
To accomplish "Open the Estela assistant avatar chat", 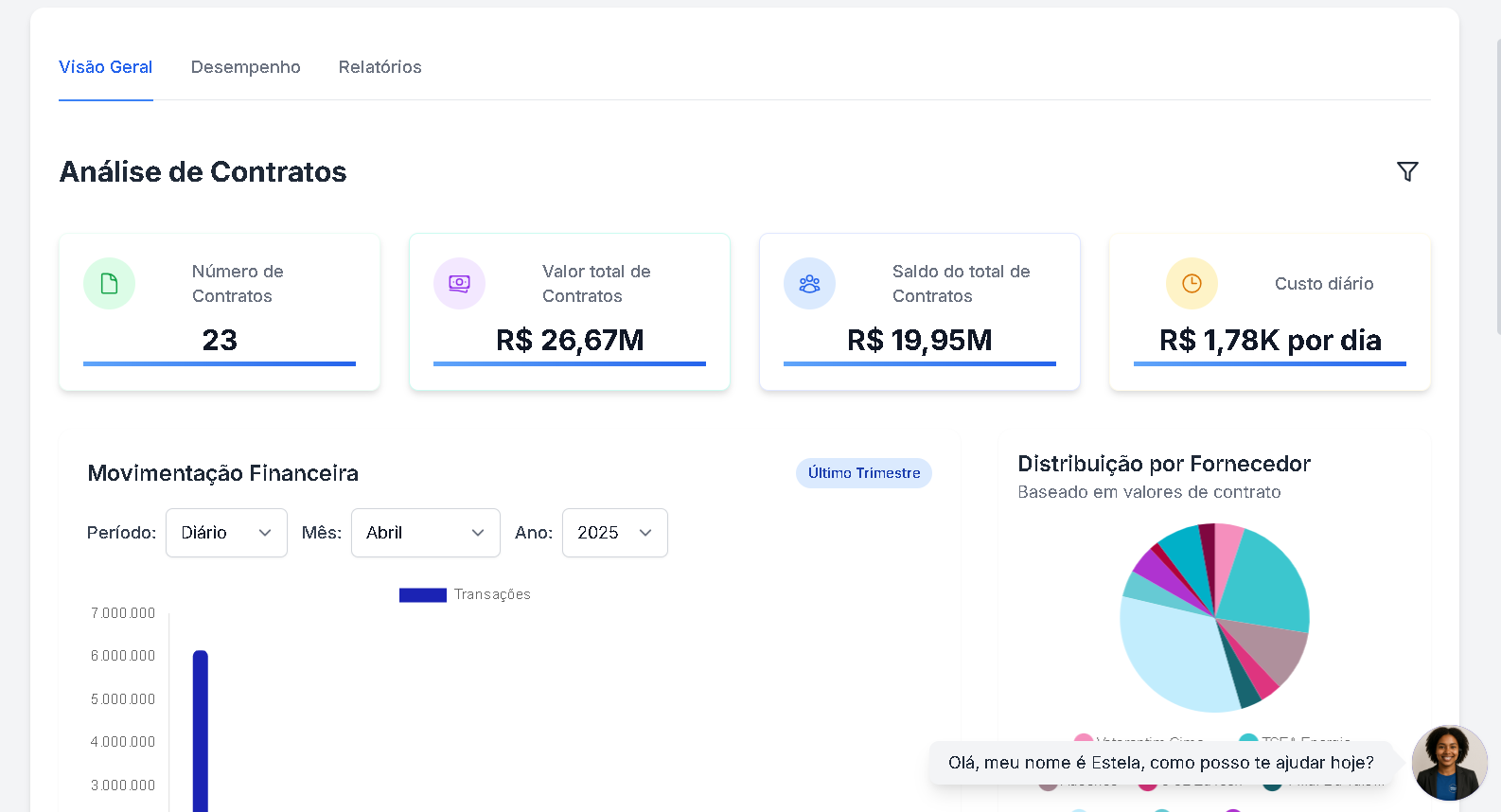I will tap(1448, 763).
